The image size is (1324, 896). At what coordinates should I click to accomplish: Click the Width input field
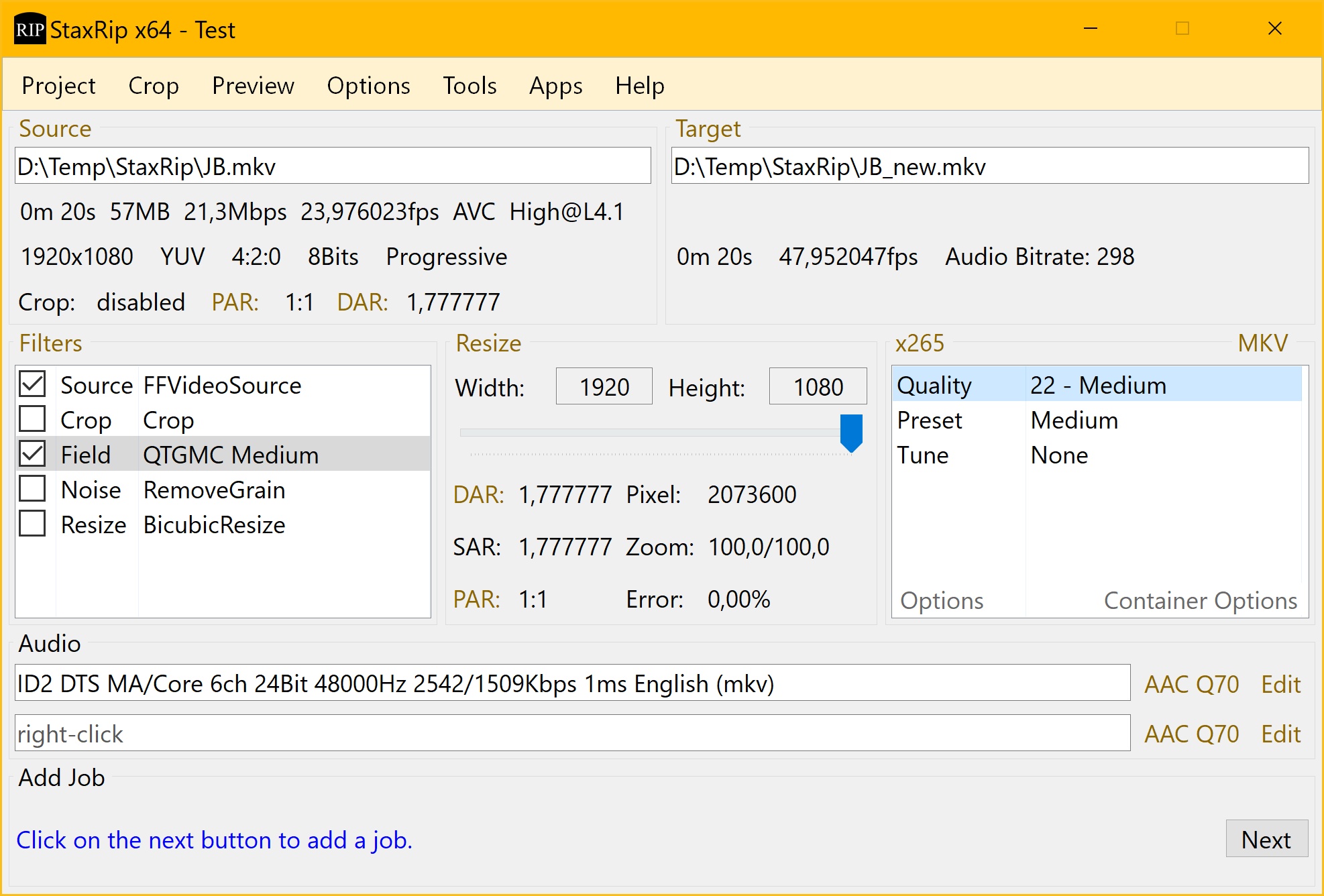[x=604, y=387]
